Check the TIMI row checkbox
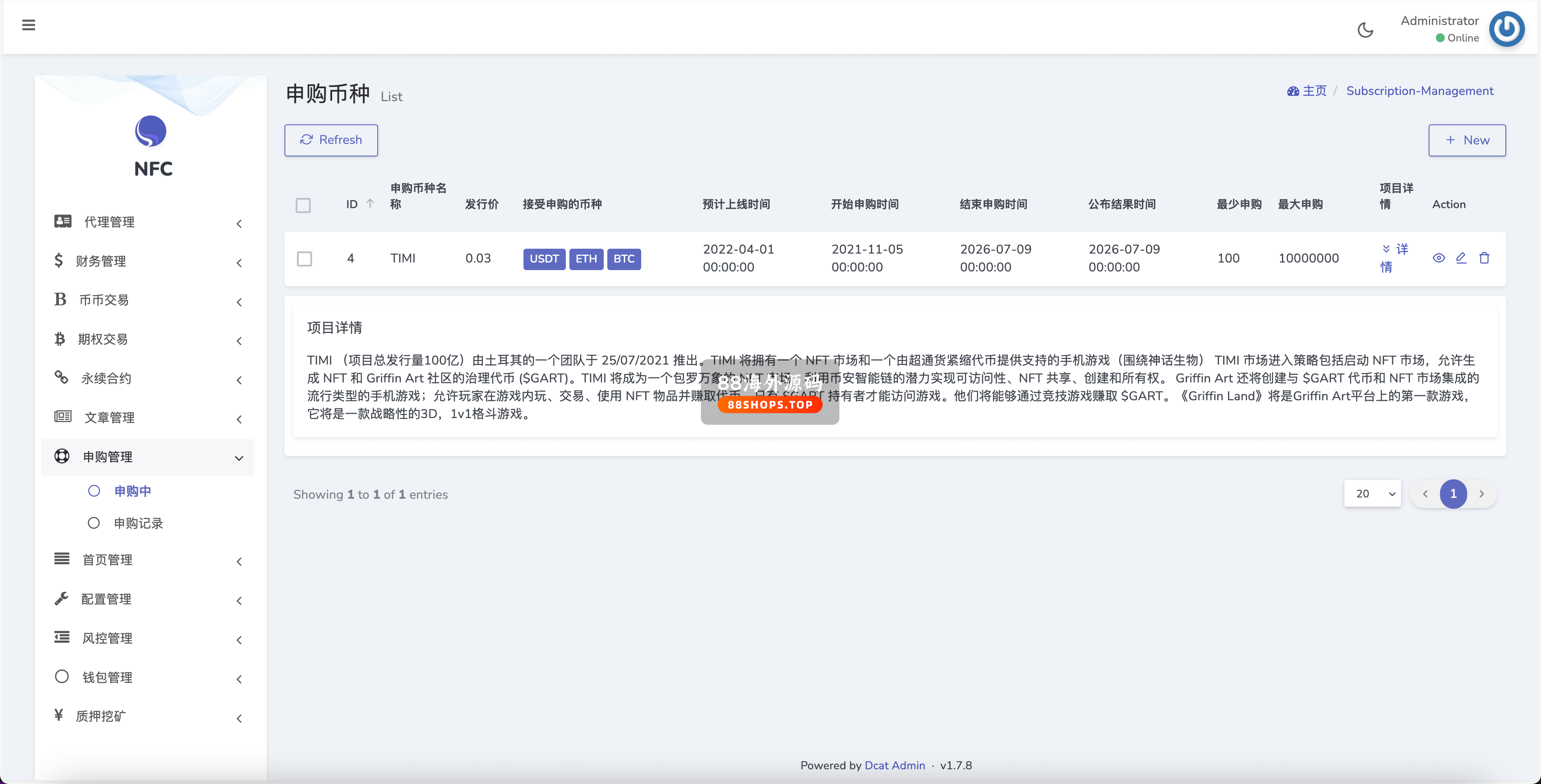This screenshot has height=784, width=1541. click(x=305, y=259)
